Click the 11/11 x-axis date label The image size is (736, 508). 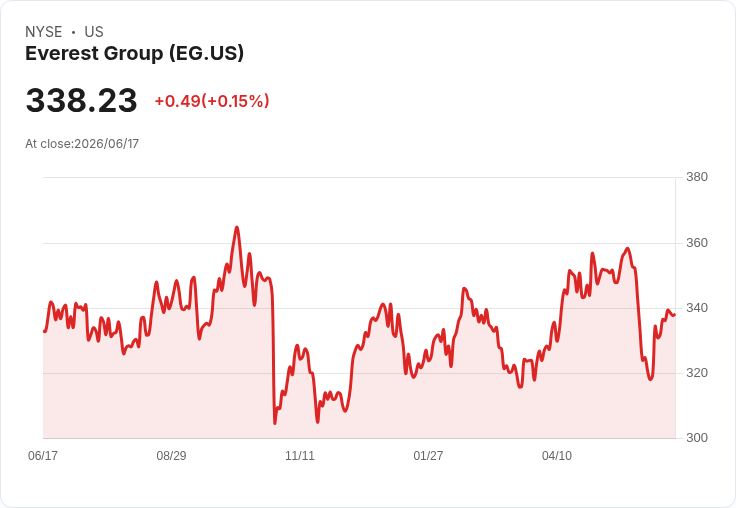(300, 455)
